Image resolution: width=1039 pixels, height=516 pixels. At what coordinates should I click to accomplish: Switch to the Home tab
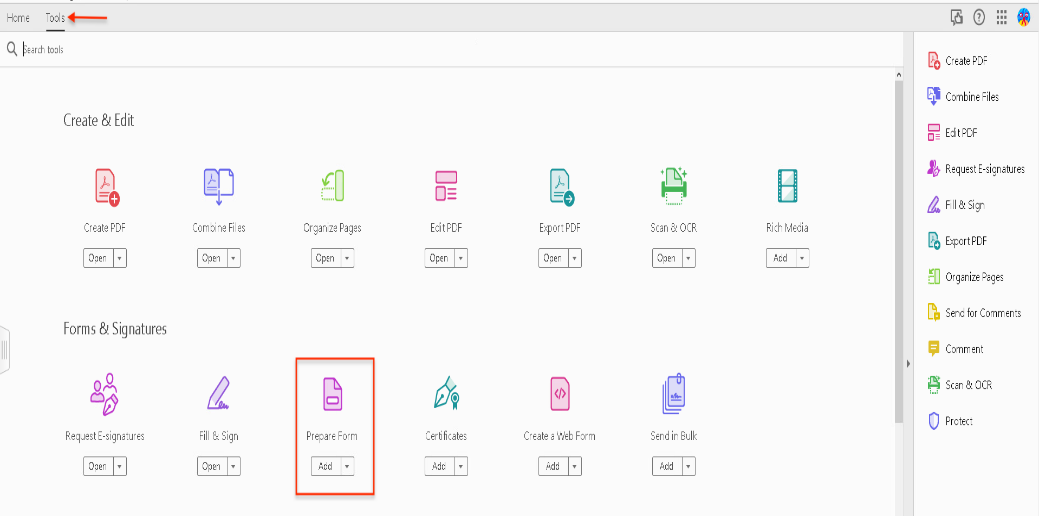pyautogui.click(x=18, y=18)
